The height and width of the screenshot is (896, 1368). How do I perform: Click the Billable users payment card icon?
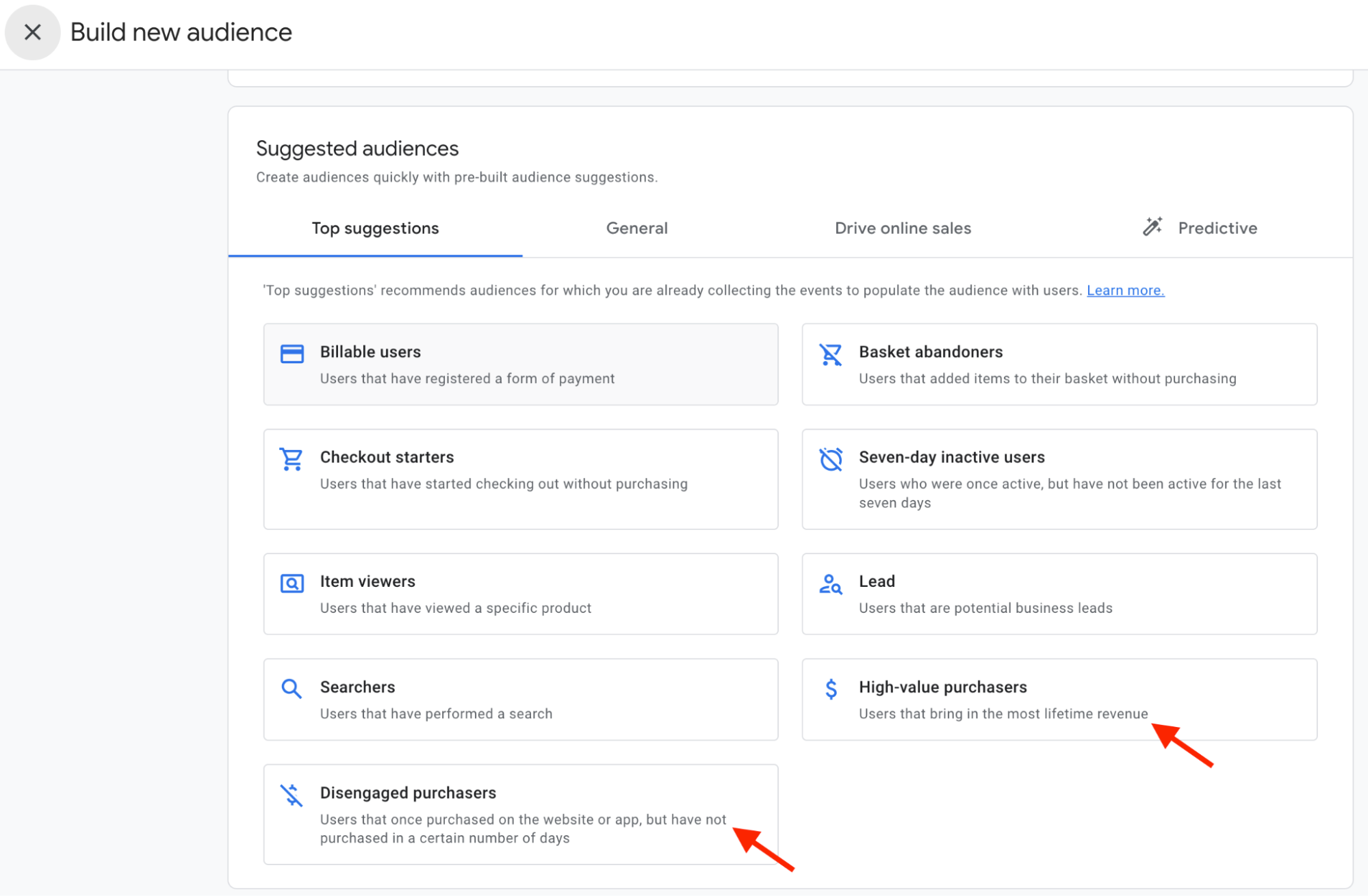(x=292, y=354)
